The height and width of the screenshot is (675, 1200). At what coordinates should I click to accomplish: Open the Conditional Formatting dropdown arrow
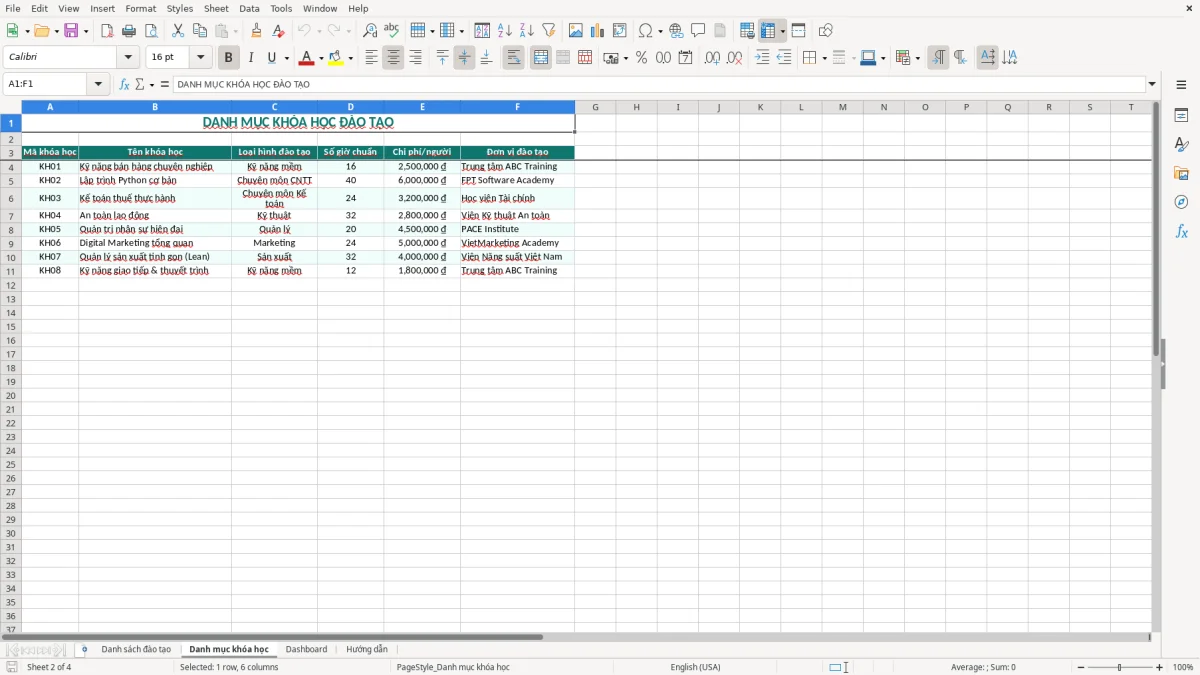point(917,58)
